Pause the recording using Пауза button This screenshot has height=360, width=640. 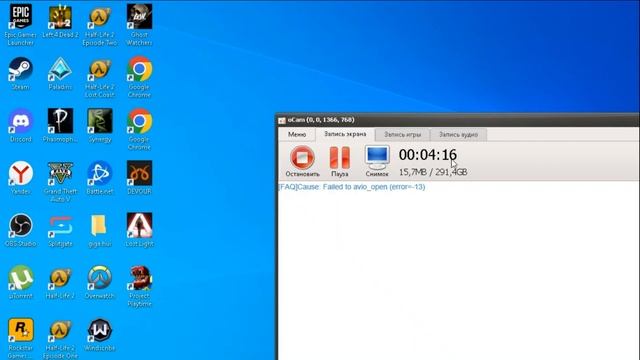340,161
